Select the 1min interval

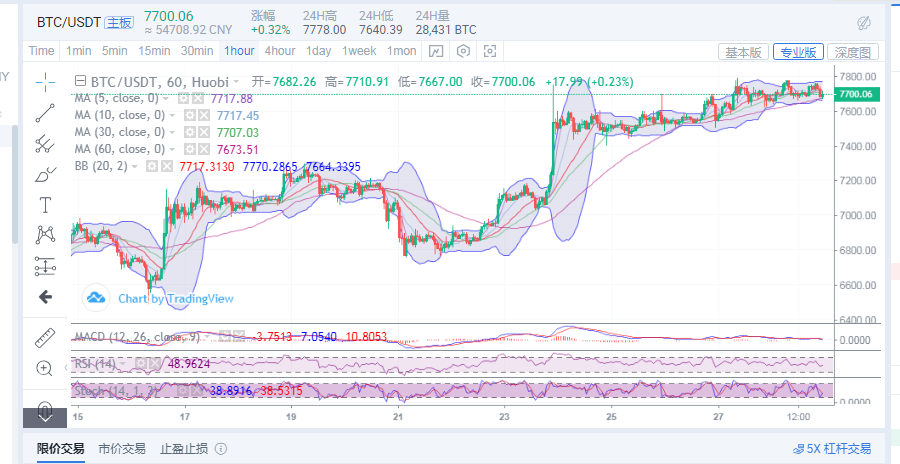pos(78,51)
